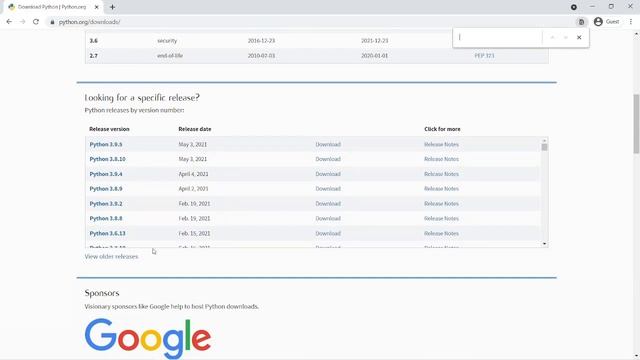The height and width of the screenshot is (360, 640).
Task: Open the Python 3.9.2 release link
Action: 106,204
